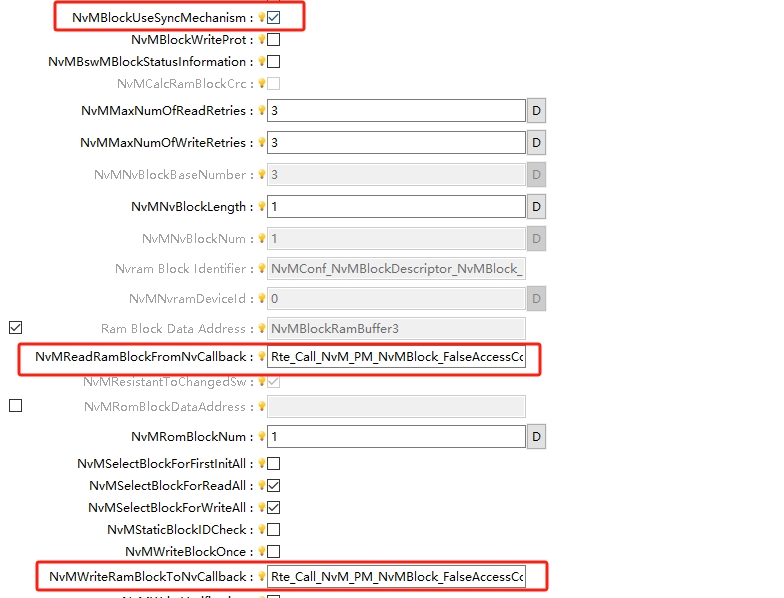Click lightbulb icon next to NvMBlockWriteProt
The width and height of the screenshot is (784, 598).
tap(262, 40)
